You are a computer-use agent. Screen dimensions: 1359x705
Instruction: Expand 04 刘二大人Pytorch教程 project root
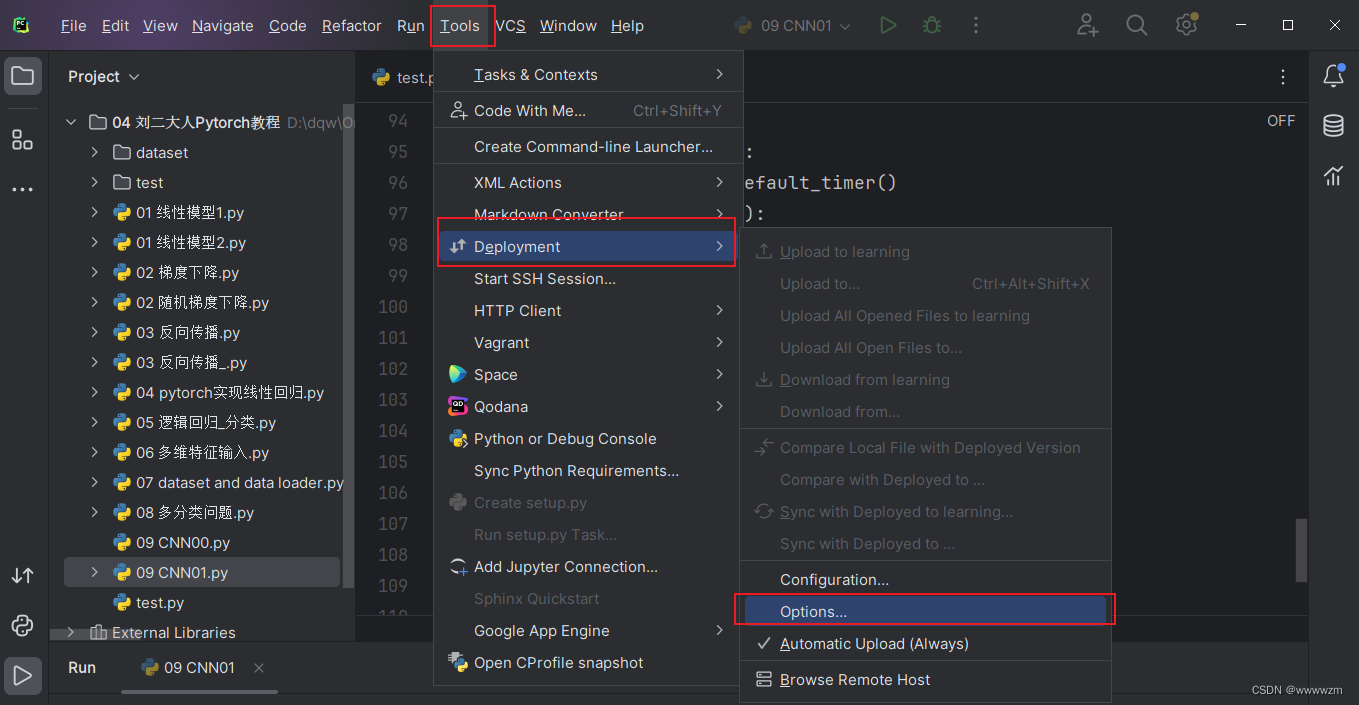pyautogui.click(x=71, y=123)
